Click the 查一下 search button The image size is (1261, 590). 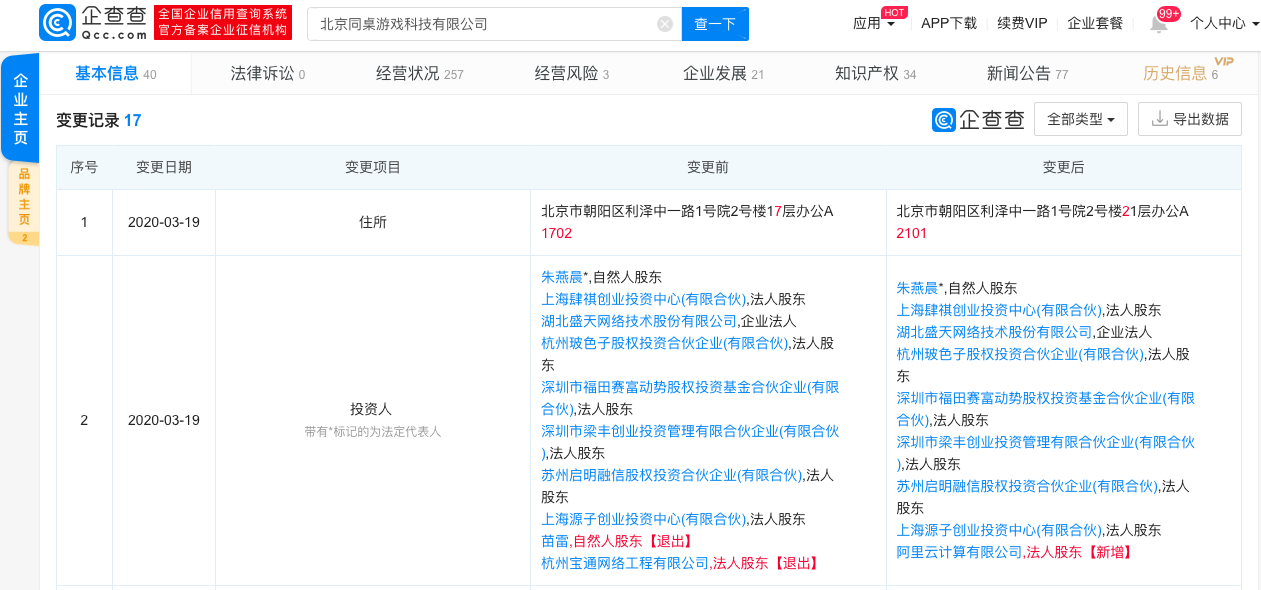click(x=715, y=24)
